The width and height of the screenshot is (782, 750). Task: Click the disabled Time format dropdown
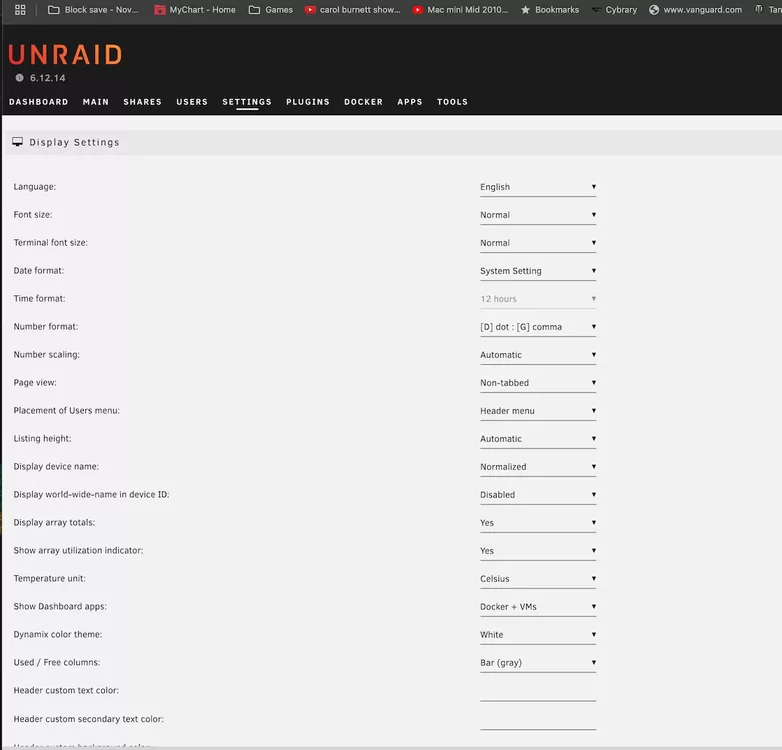(x=538, y=299)
